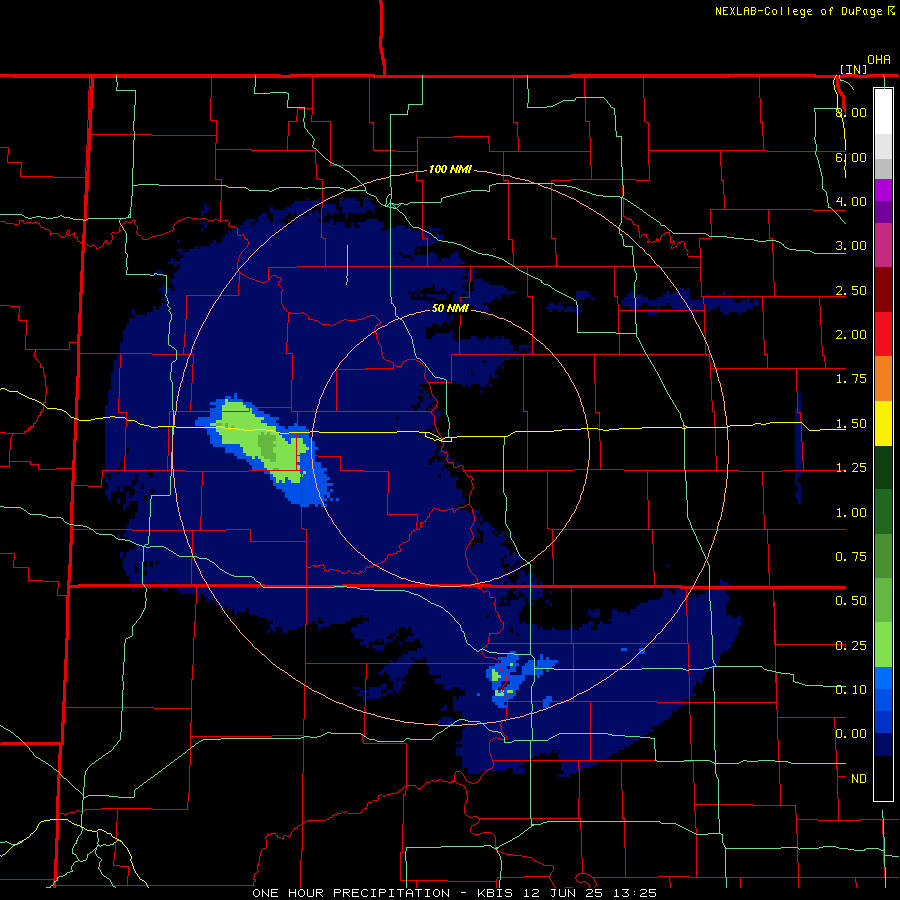Click the 1.00 legend value
This screenshot has height=900, width=900.
[851, 513]
